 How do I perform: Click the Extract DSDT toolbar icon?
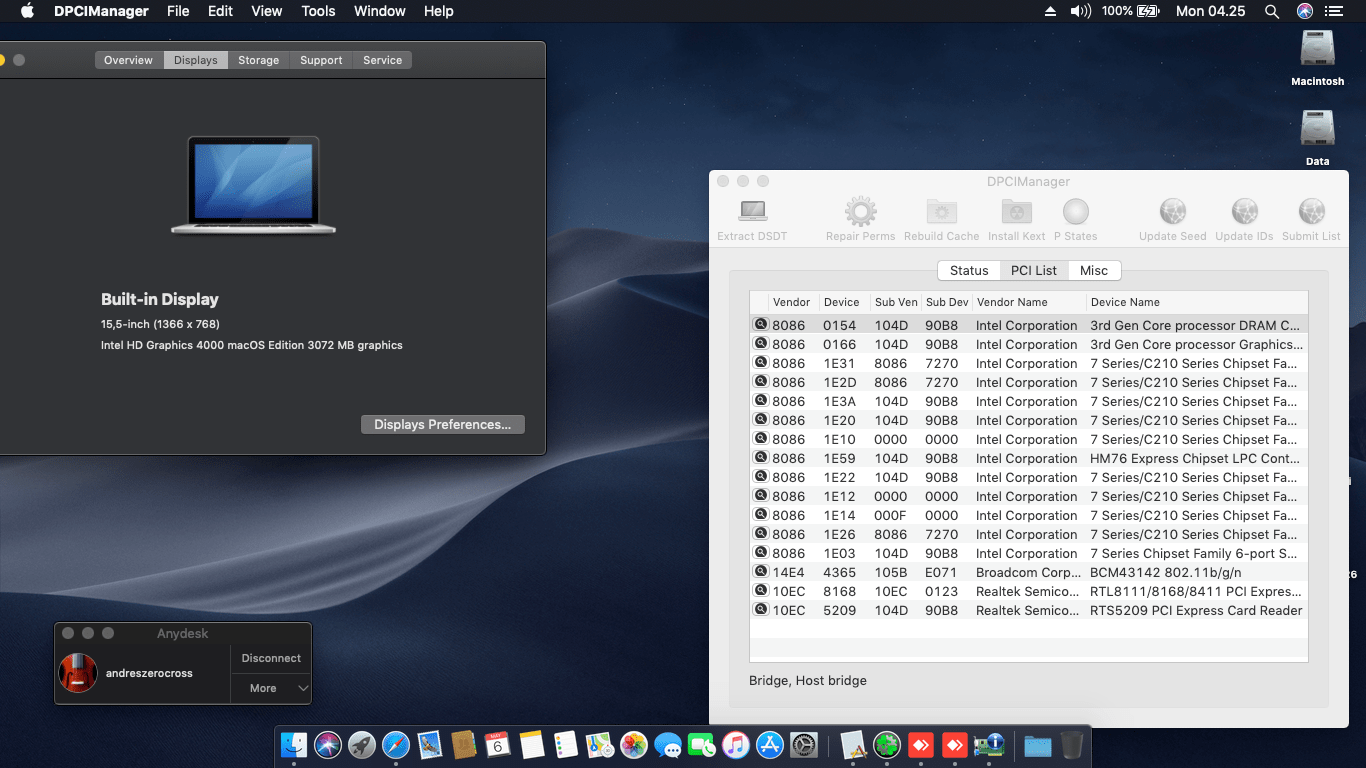click(752, 212)
